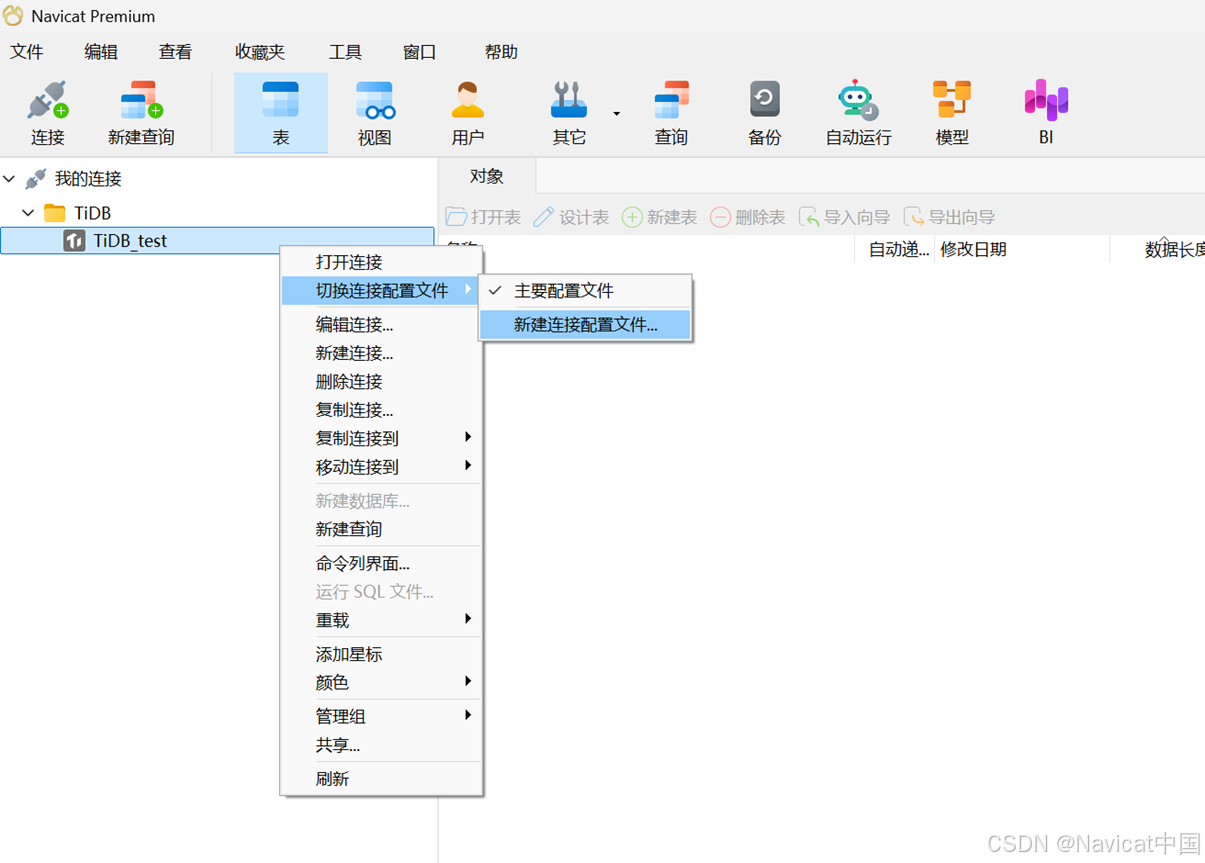This screenshot has width=1205, height=863.
Task: Choose greyed 新建数据库... menu entry
Action: [x=381, y=501]
